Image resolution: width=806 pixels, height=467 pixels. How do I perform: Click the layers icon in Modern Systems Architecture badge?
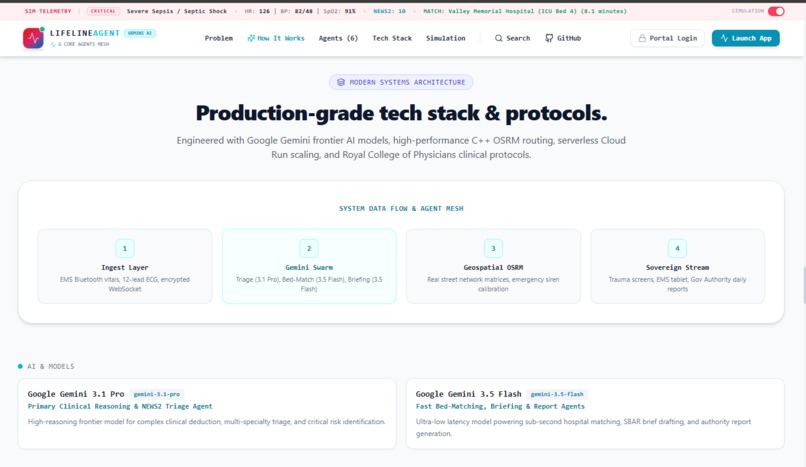(341, 82)
